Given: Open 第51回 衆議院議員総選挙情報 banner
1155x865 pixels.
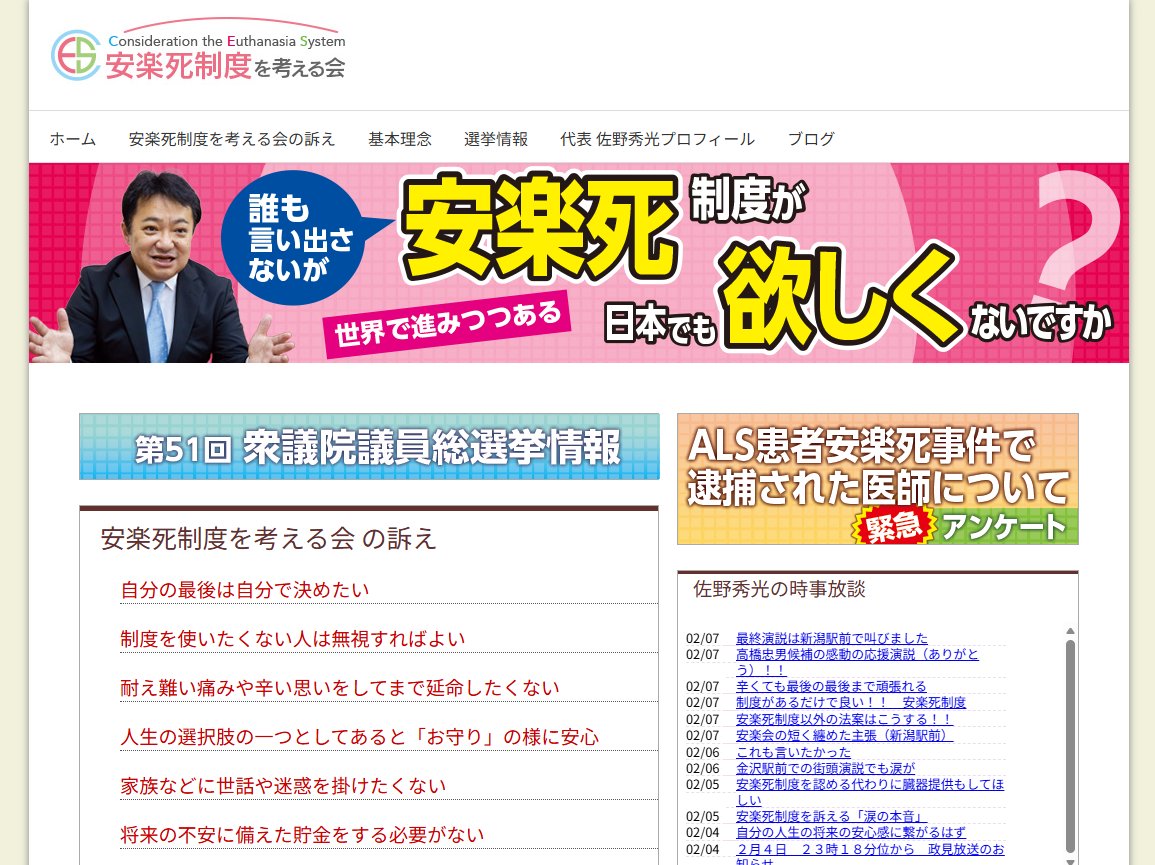Looking at the screenshot, I should tap(369, 446).
